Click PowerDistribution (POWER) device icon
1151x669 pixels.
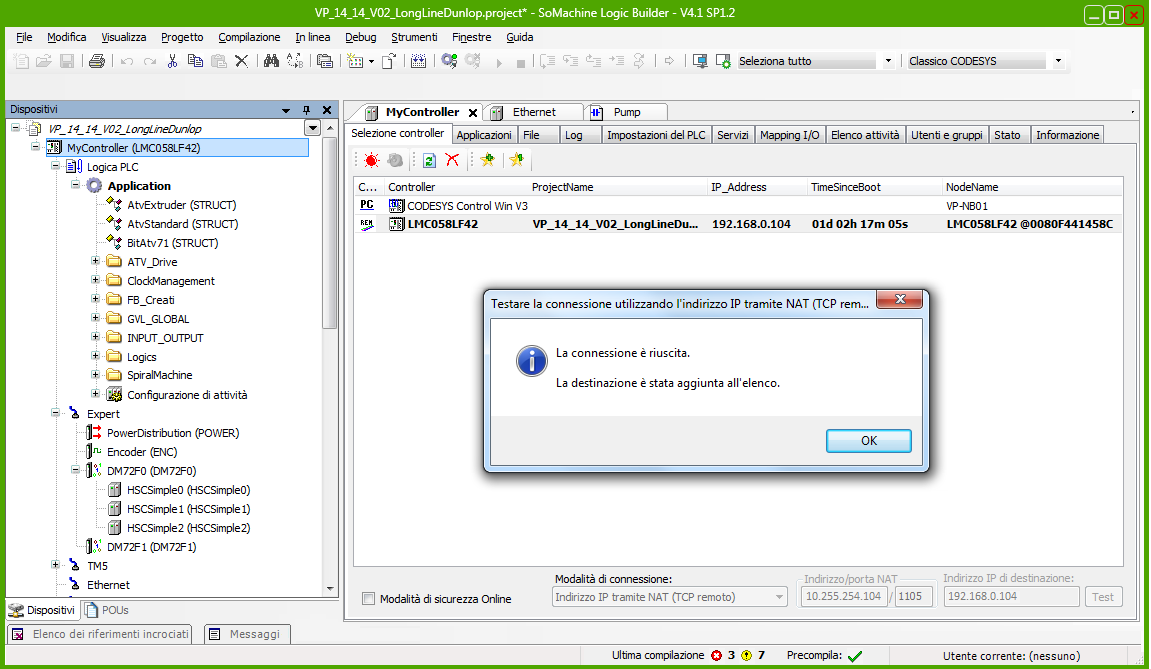[94, 433]
